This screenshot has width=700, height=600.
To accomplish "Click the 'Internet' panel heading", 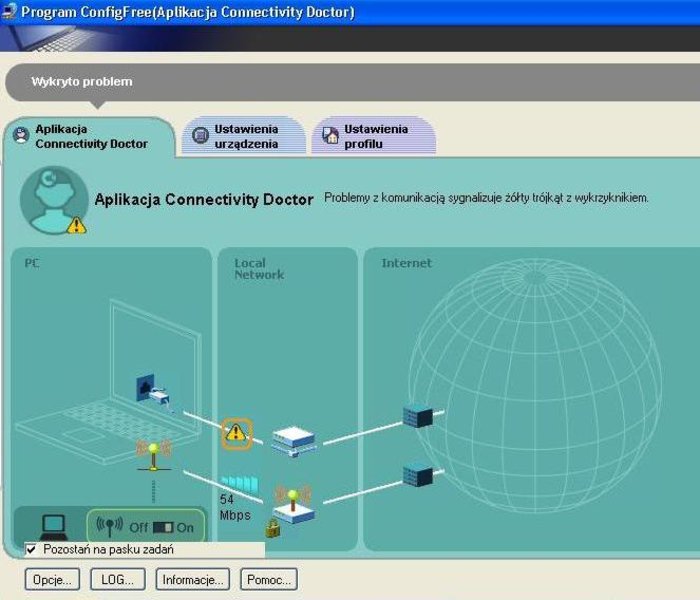I will click(406, 263).
